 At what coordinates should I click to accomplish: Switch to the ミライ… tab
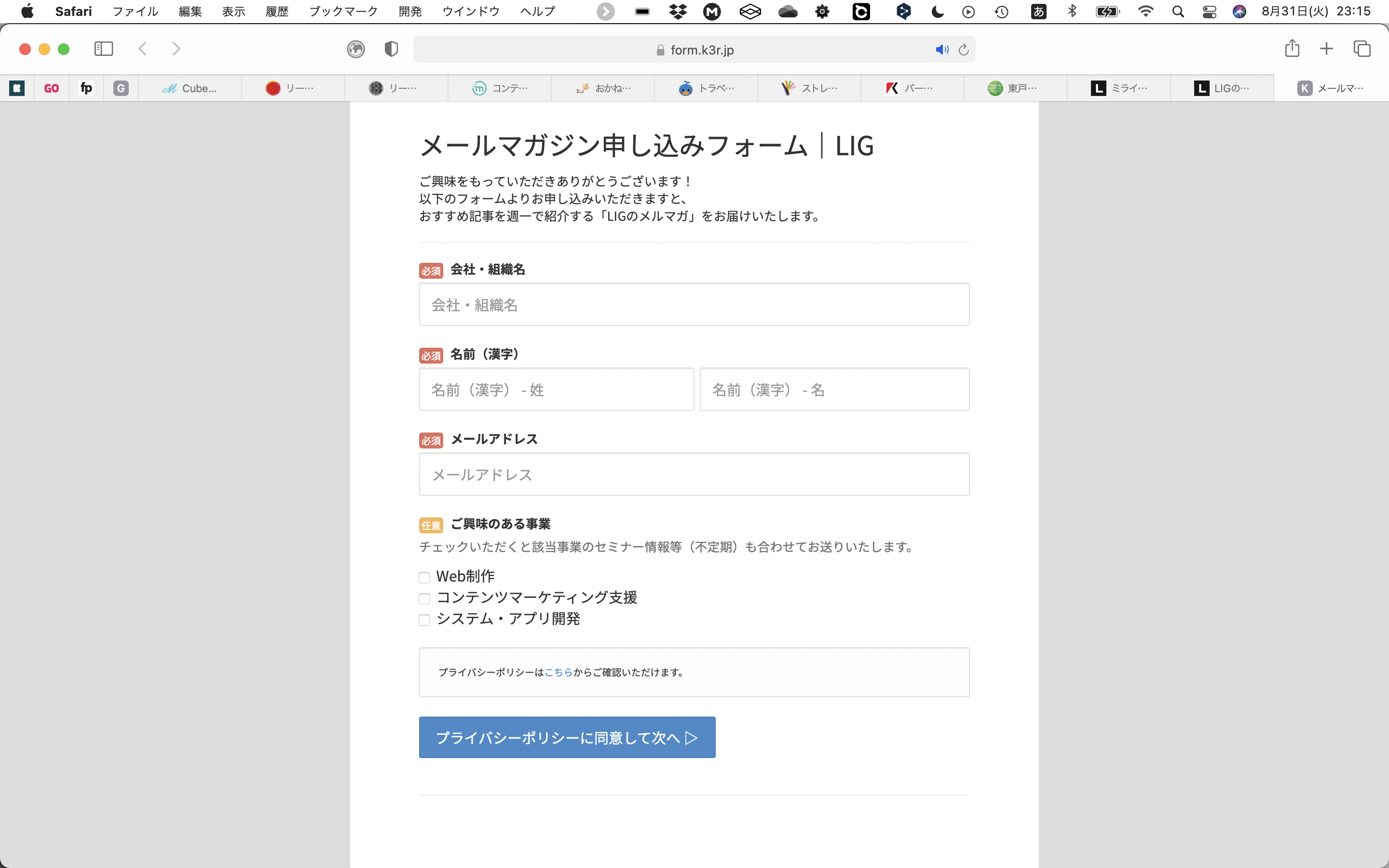[x=1119, y=88]
